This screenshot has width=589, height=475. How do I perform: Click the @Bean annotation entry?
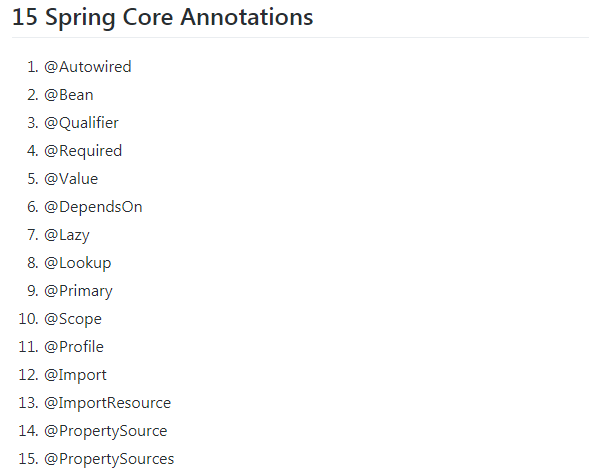[x=68, y=95]
